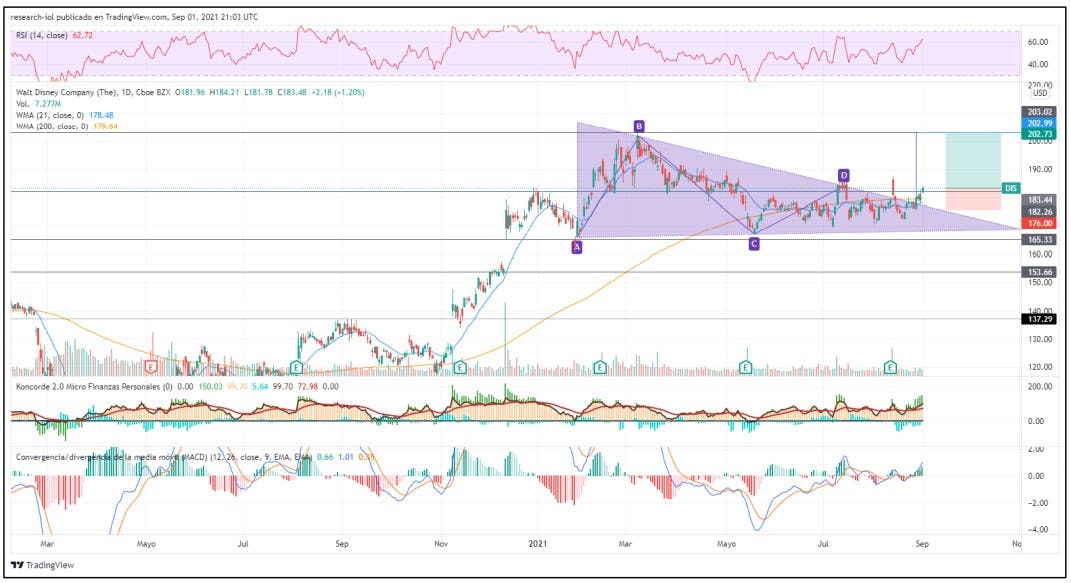Select the pattern point label C

pos(754,244)
